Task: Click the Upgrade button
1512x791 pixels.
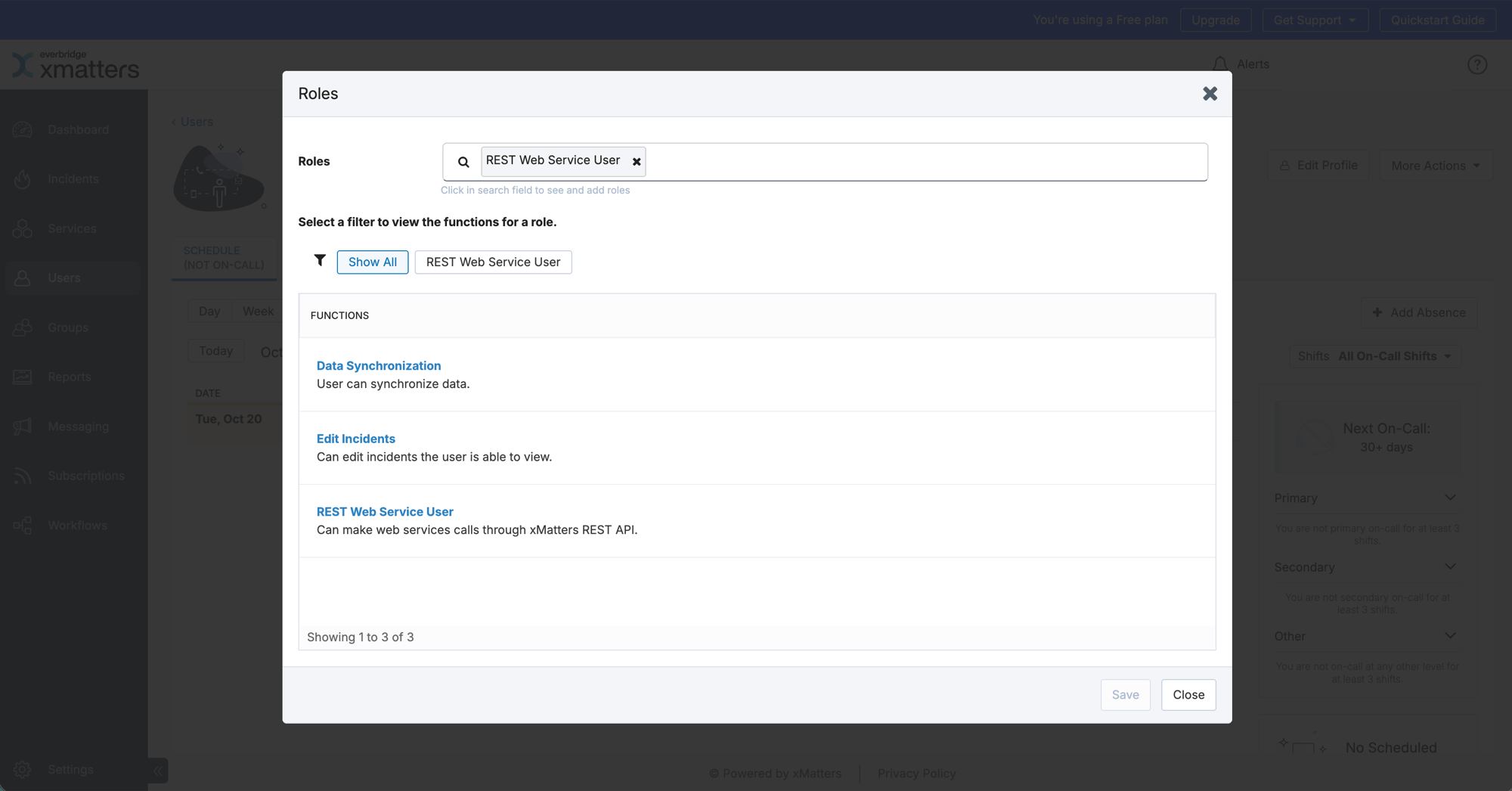Action: coord(1216,20)
